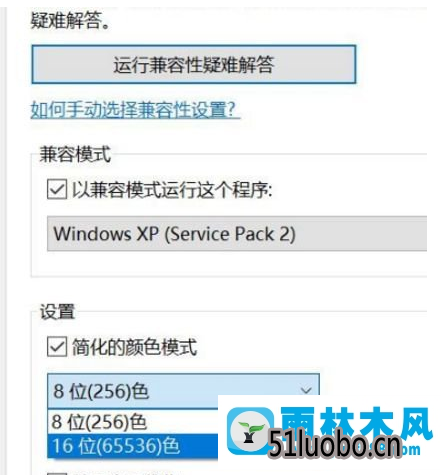Click the 简化的颜色模式 label text
This screenshot has height=475, width=446.
coord(135,347)
